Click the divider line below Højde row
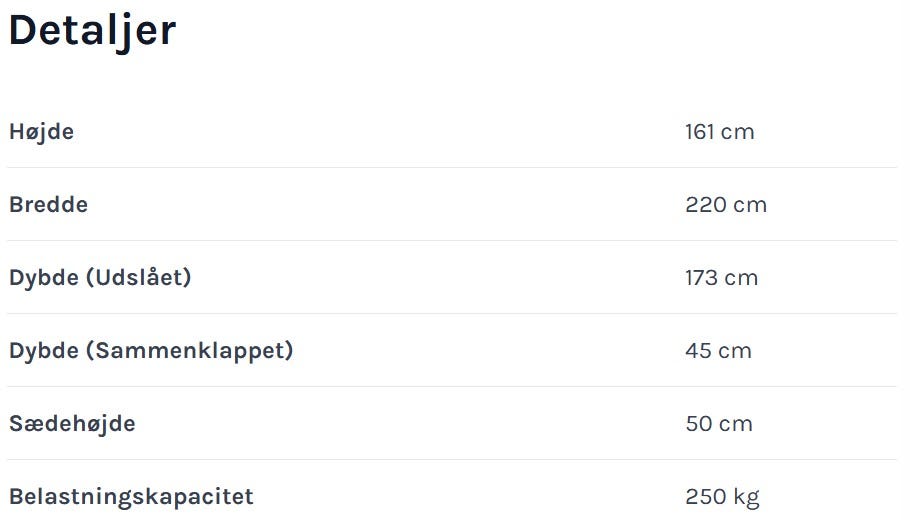 452,167
